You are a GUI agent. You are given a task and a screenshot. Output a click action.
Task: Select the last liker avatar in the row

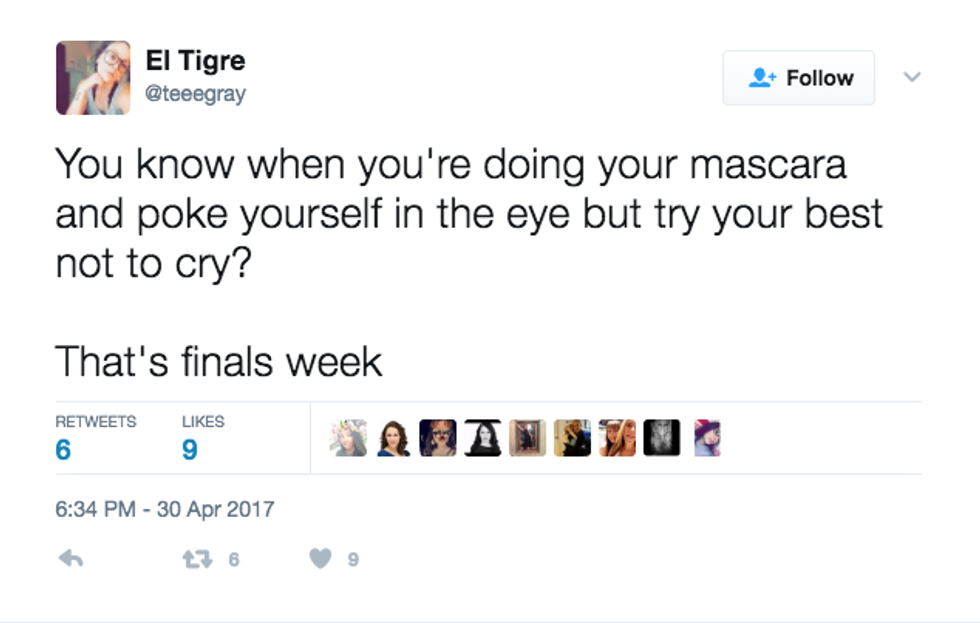click(707, 438)
